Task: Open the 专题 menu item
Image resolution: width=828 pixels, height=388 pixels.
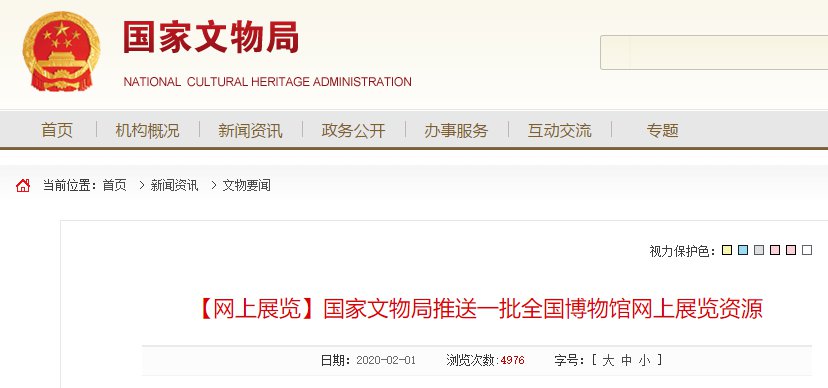Action: pyautogui.click(x=662, y=130)
